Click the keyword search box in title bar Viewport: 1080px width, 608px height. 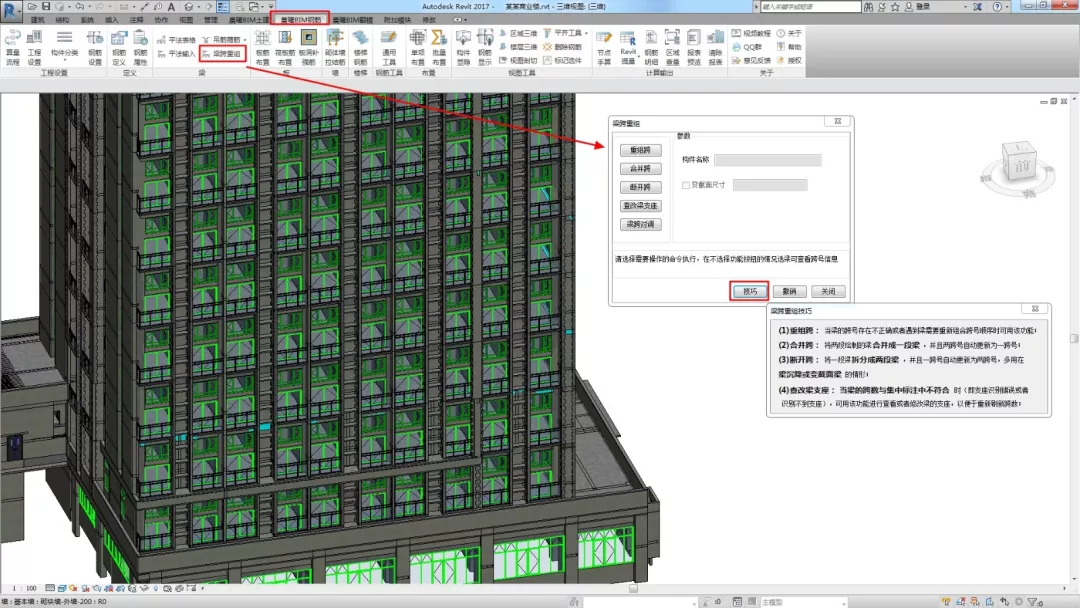808,6
